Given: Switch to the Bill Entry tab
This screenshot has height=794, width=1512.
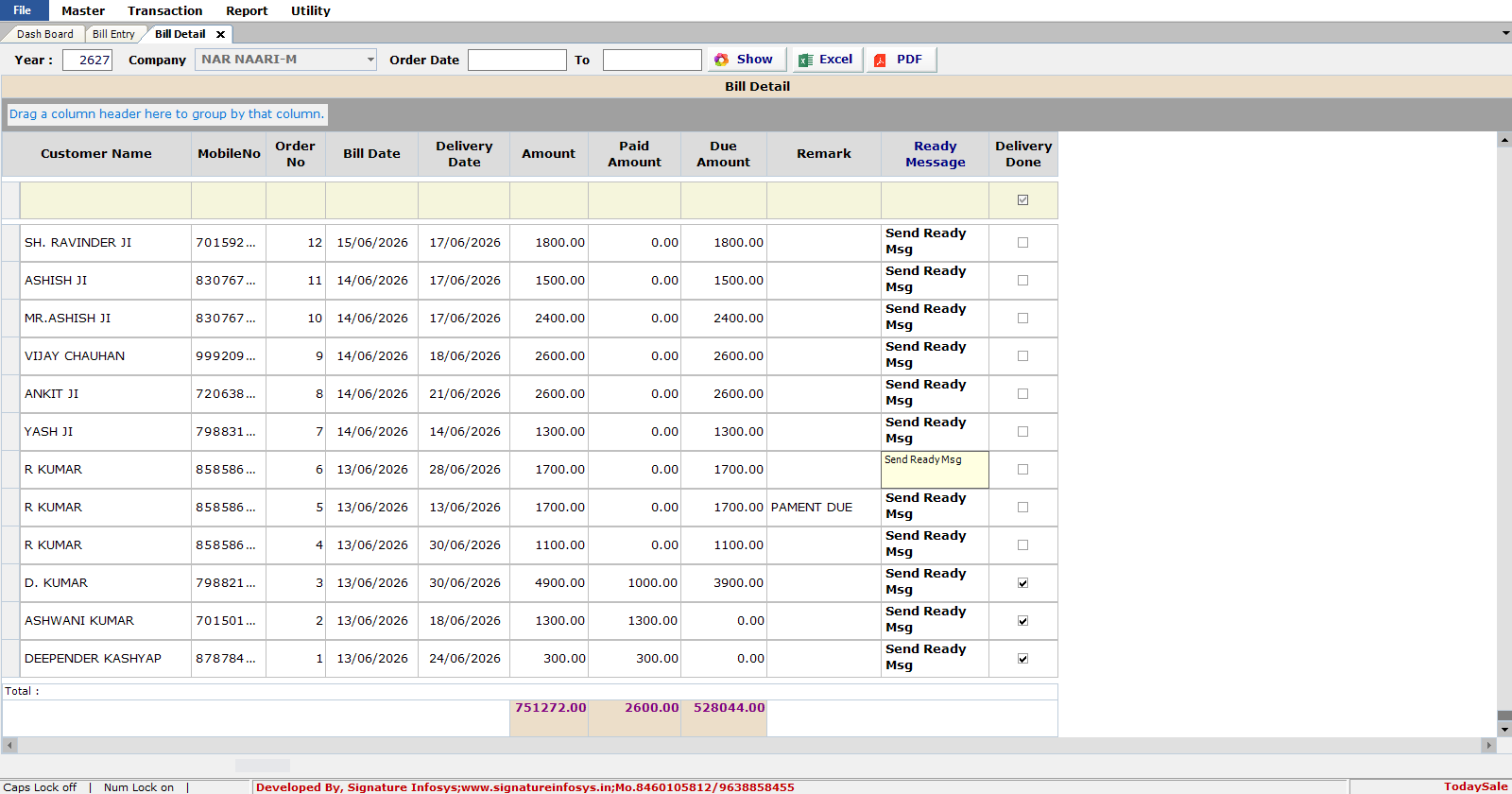Looking at the screenshot, I should pyautogui.click(x=113, y=34).
